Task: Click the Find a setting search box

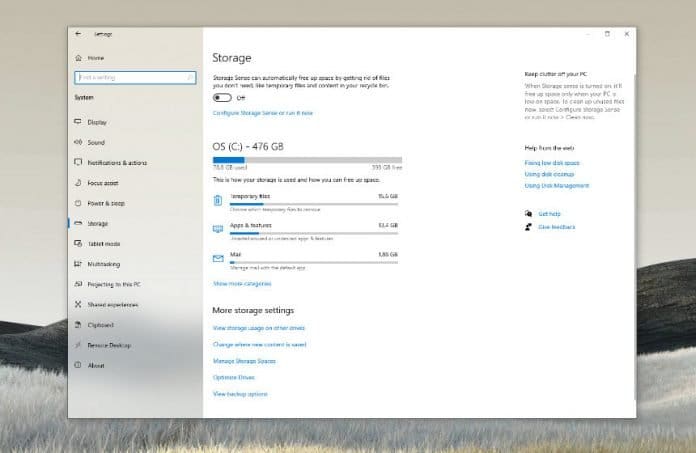Action: pyautogui.click(x=135, y=77)
